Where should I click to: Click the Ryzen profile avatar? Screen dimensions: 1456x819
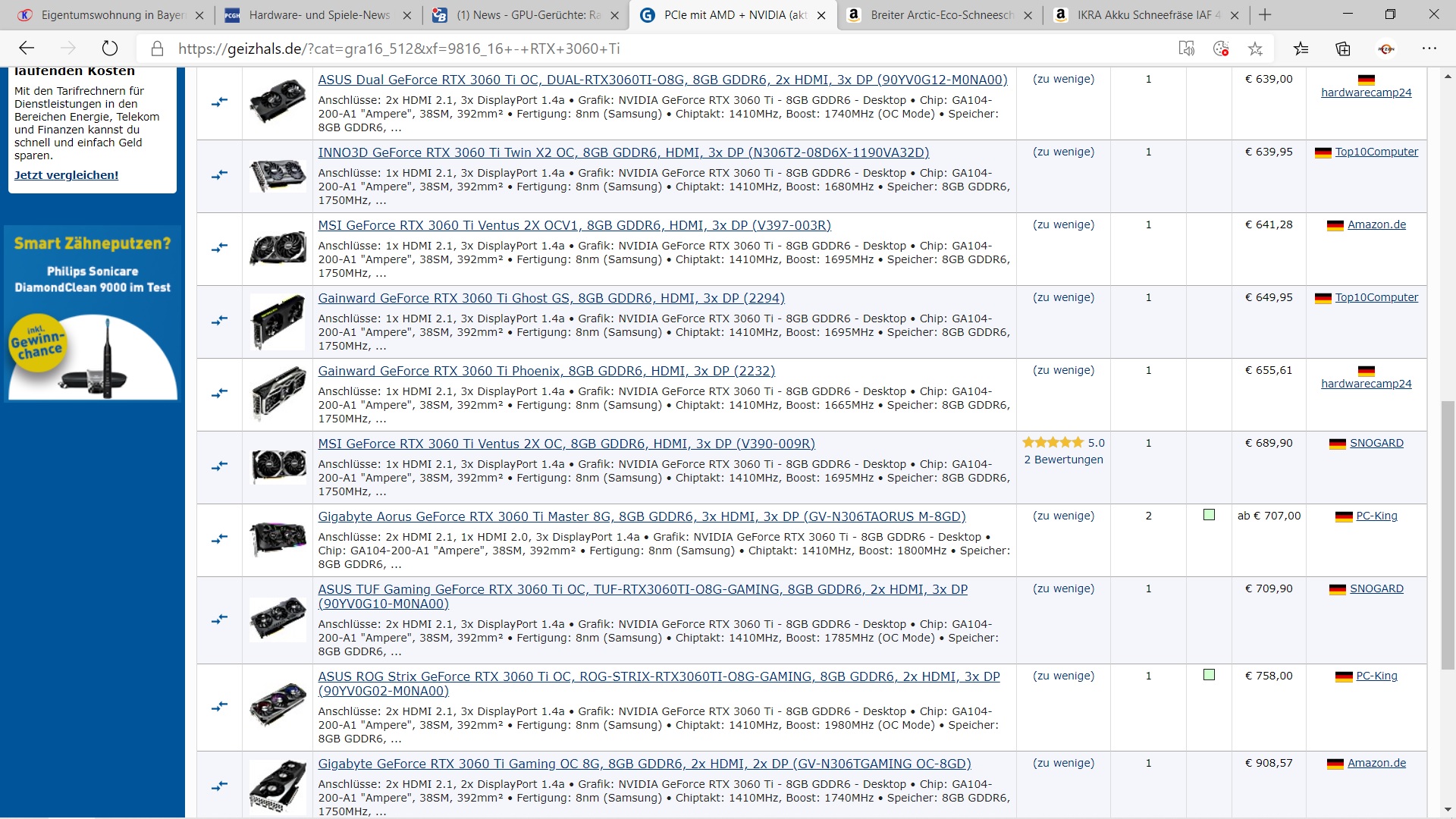coord(1386,49)
